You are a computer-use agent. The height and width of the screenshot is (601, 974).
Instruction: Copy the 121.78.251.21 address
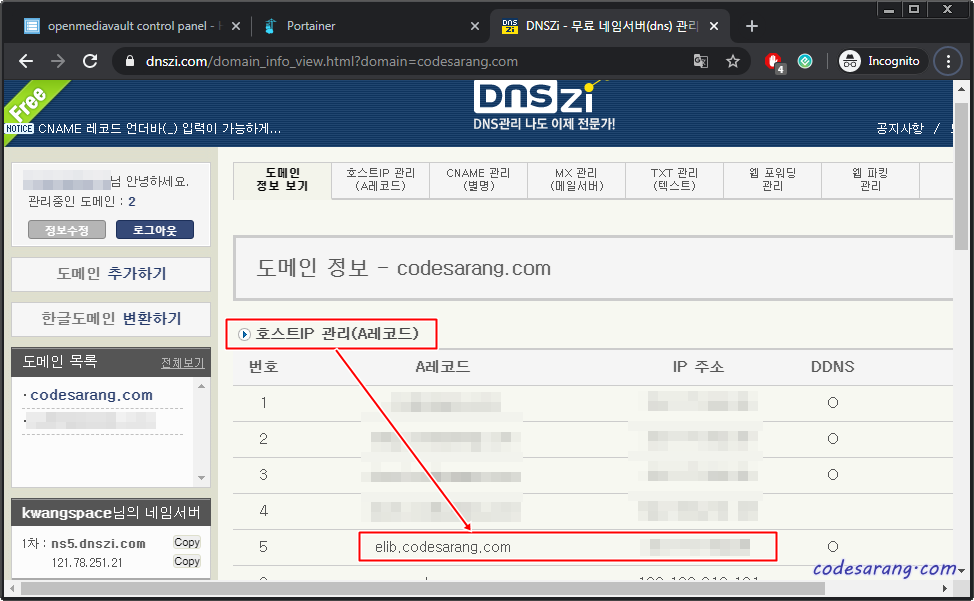[187, 561]
